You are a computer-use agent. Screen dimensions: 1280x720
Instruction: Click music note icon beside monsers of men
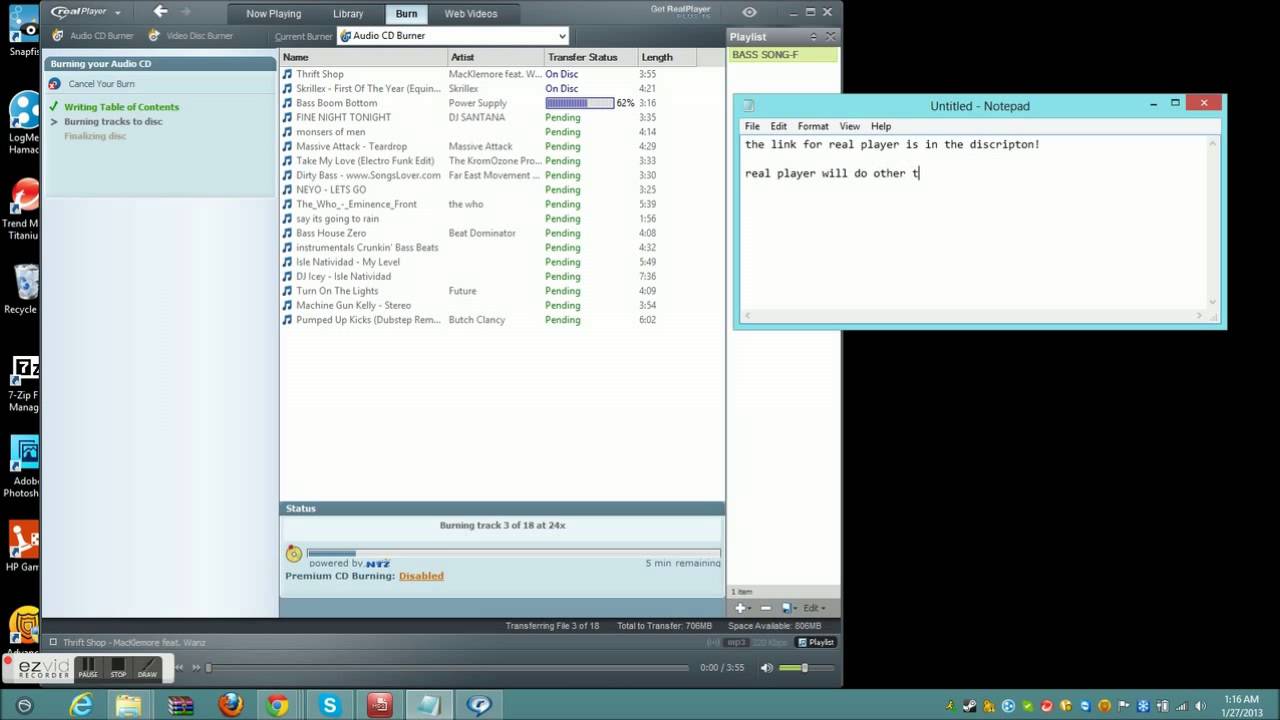point(287,132)
